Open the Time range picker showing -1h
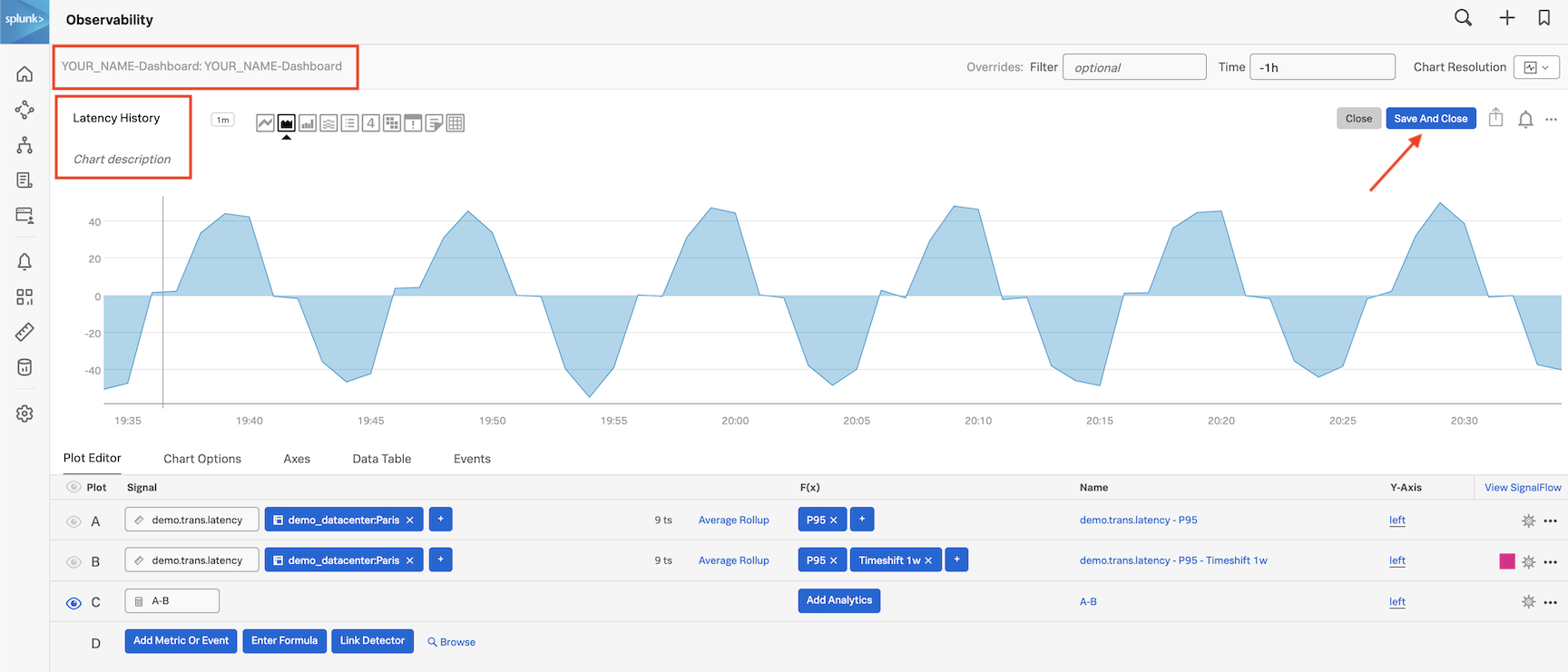 [1321, 67]
